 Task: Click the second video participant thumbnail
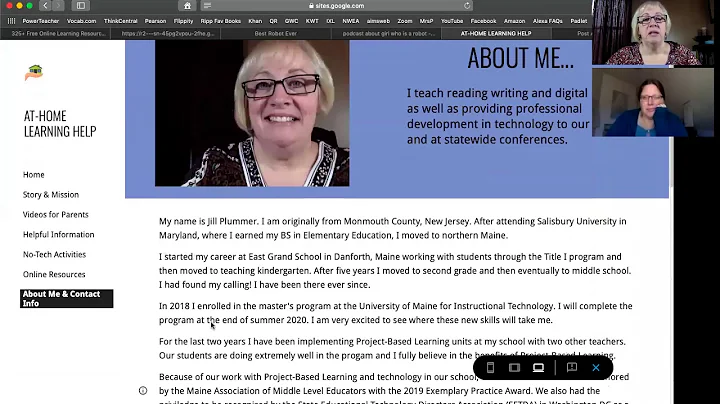(653, 102)
